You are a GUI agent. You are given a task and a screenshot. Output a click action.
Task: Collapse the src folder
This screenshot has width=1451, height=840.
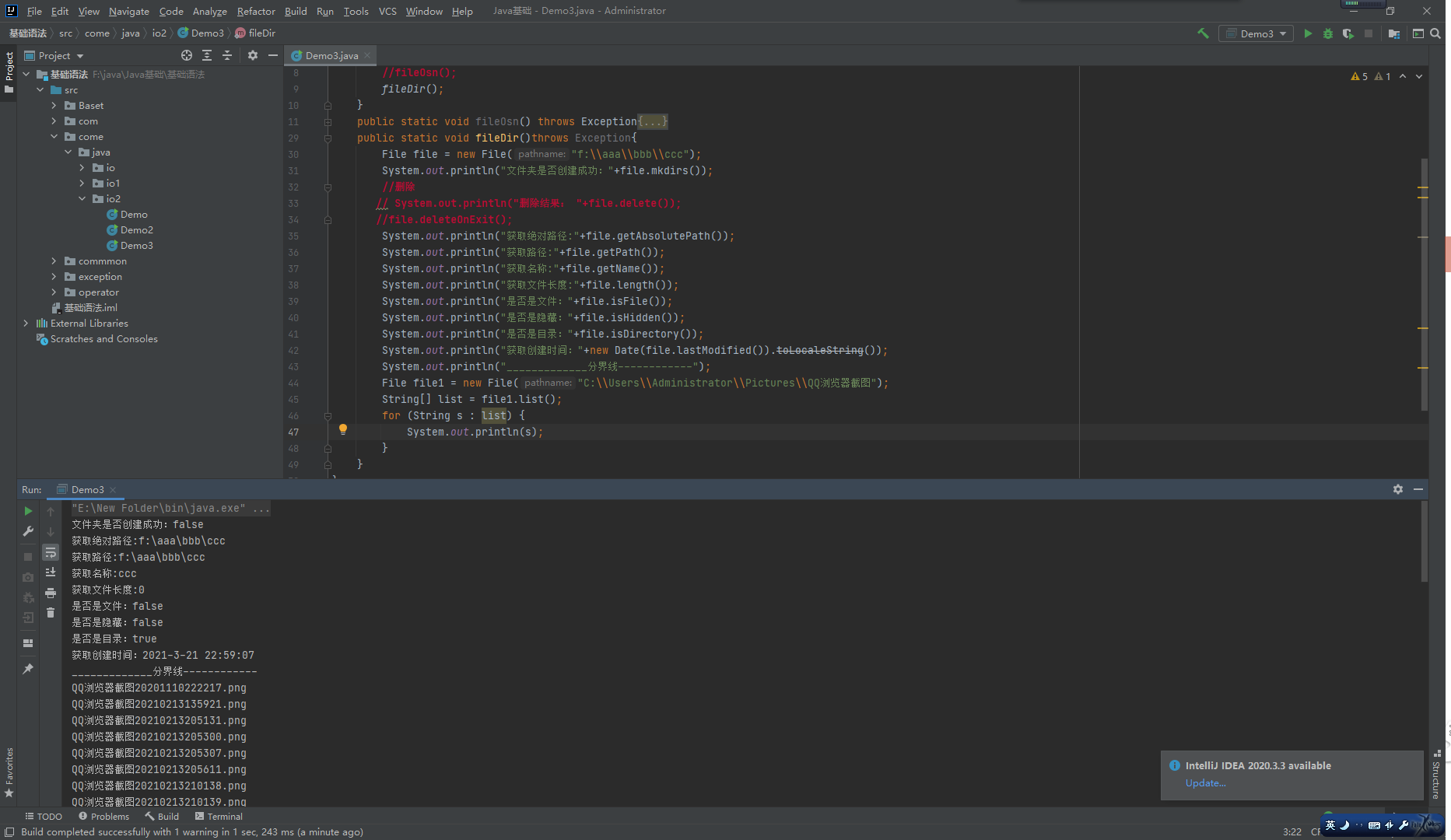pos(40,90)
